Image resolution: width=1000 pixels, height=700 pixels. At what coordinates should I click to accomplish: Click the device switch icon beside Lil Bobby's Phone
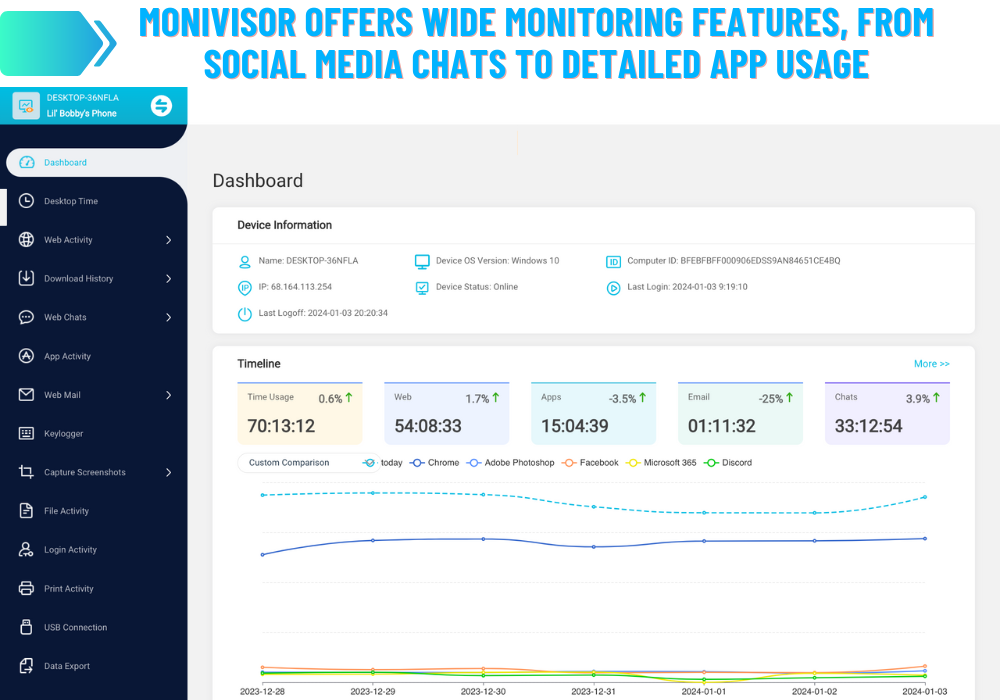[x=160, y=105]
